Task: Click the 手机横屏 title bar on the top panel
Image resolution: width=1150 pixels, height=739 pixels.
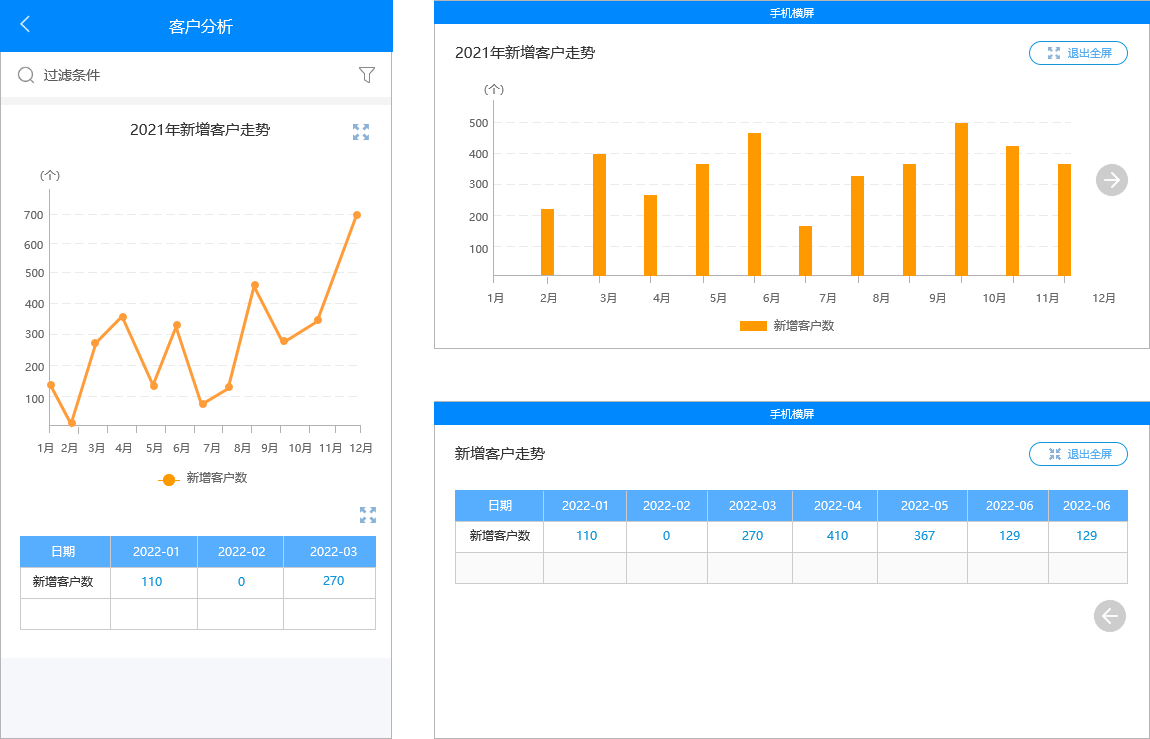Action: coord(791,11)
